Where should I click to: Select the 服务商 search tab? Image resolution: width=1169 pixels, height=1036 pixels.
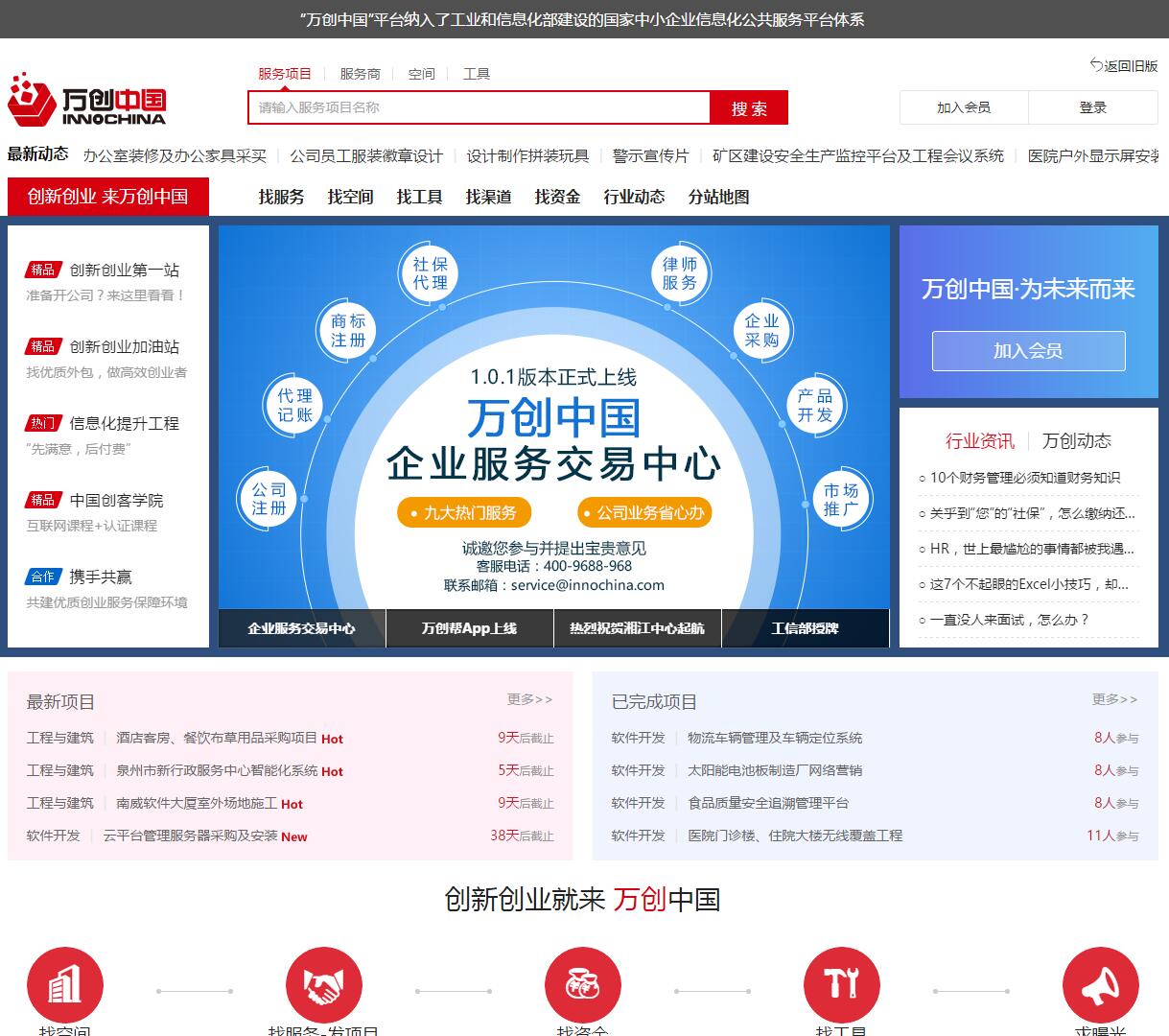360,74
